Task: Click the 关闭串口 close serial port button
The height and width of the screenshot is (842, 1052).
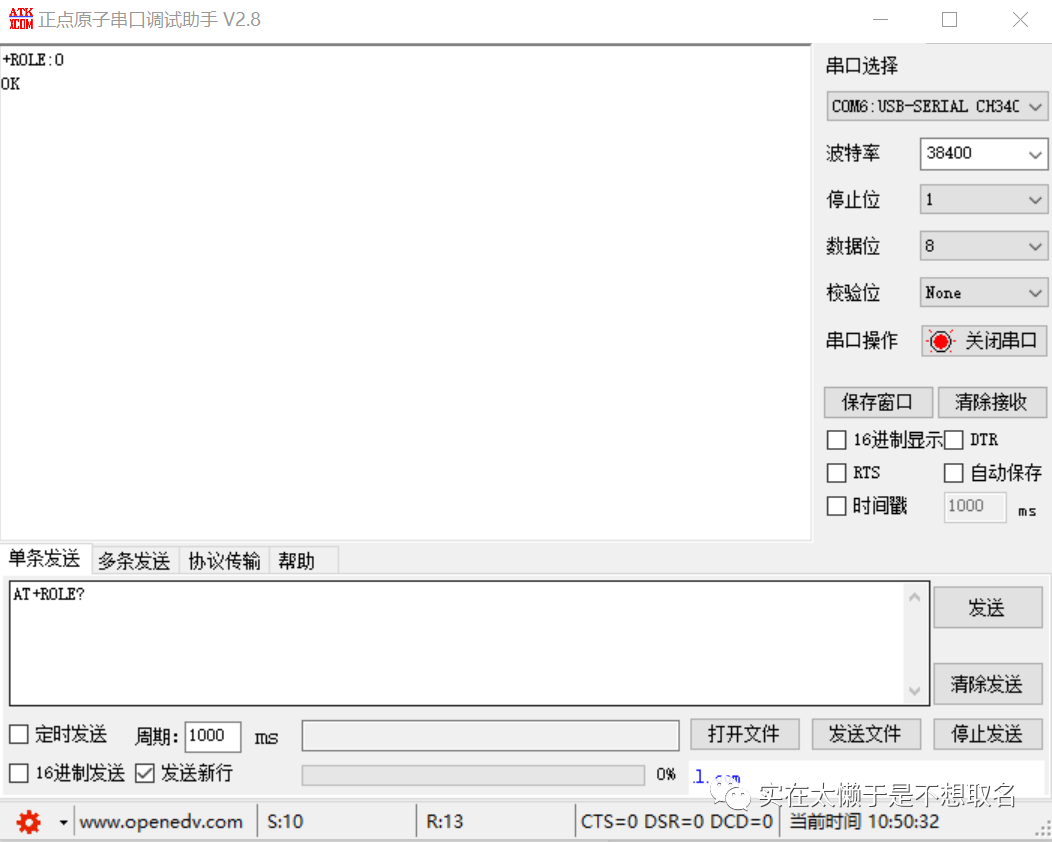Action: coord(984,341)
